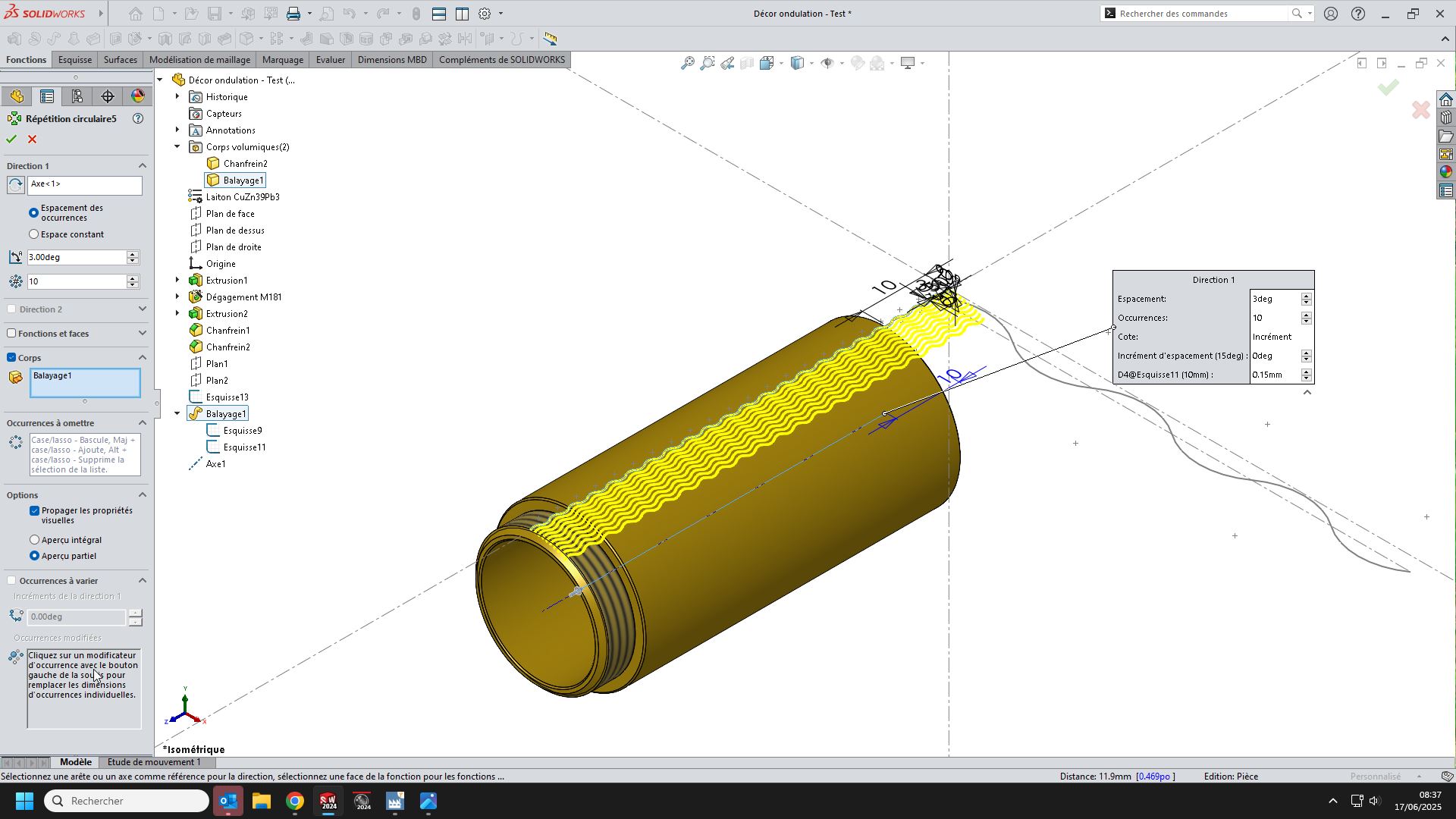Open Google Chrome from the taskbar
This screenshot has width=1456, height=819.
[x=295, y=802]
